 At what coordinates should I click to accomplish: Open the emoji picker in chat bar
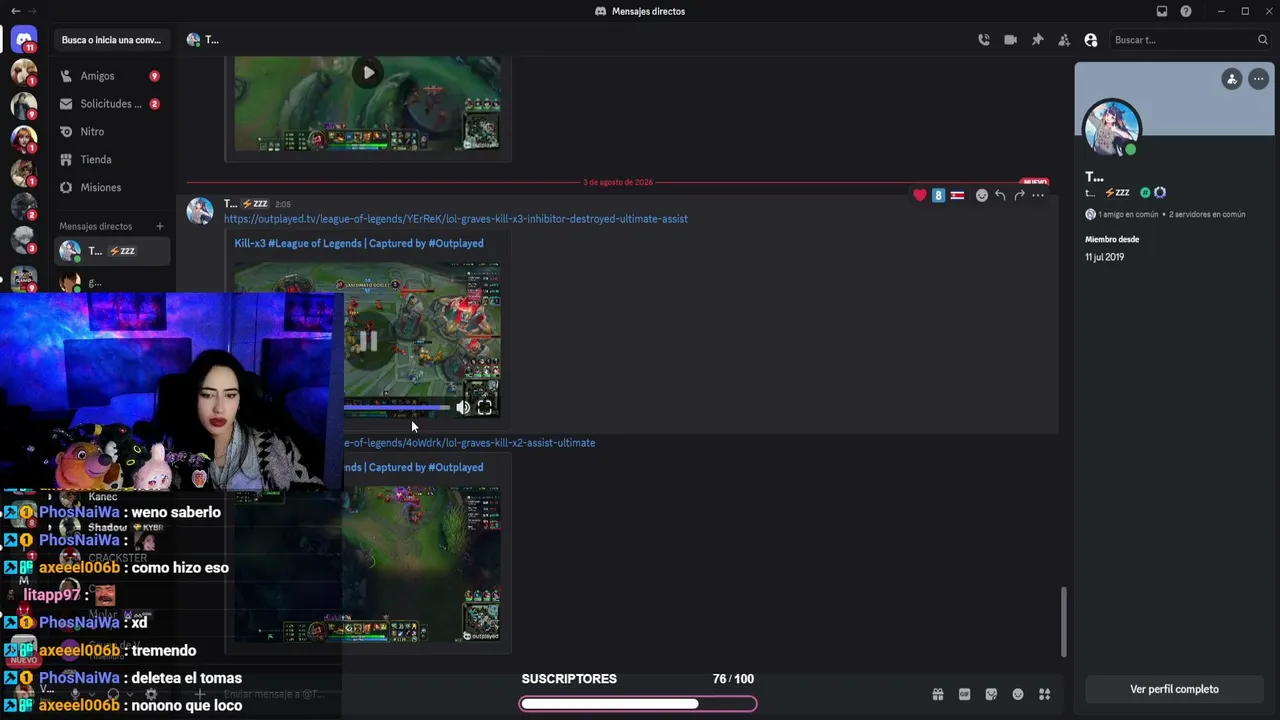[x=1018, y=694]
